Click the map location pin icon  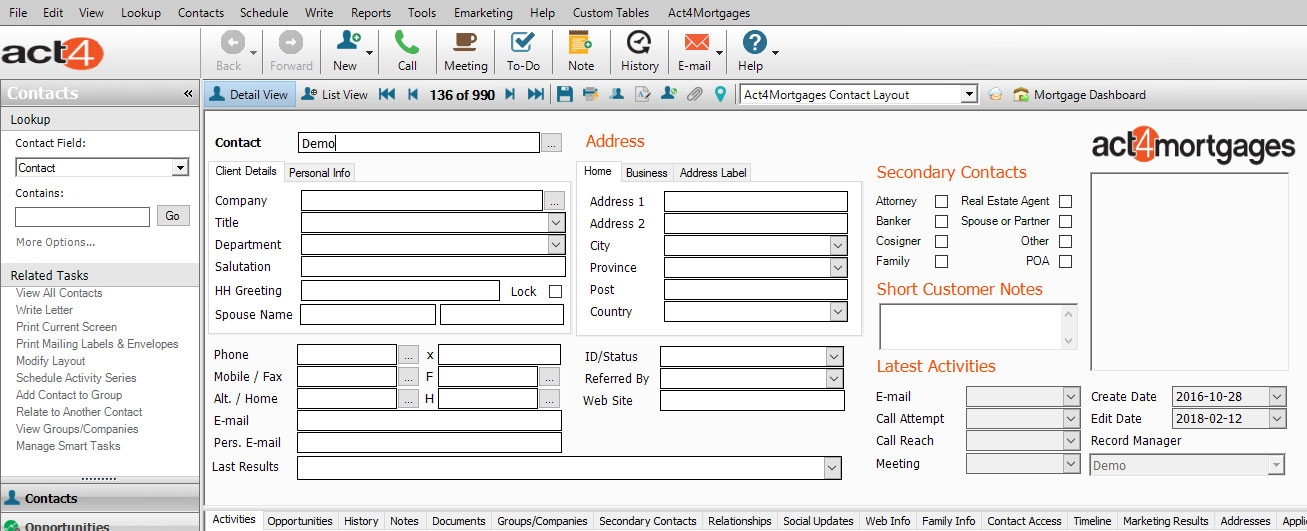(x=720, y=95)
